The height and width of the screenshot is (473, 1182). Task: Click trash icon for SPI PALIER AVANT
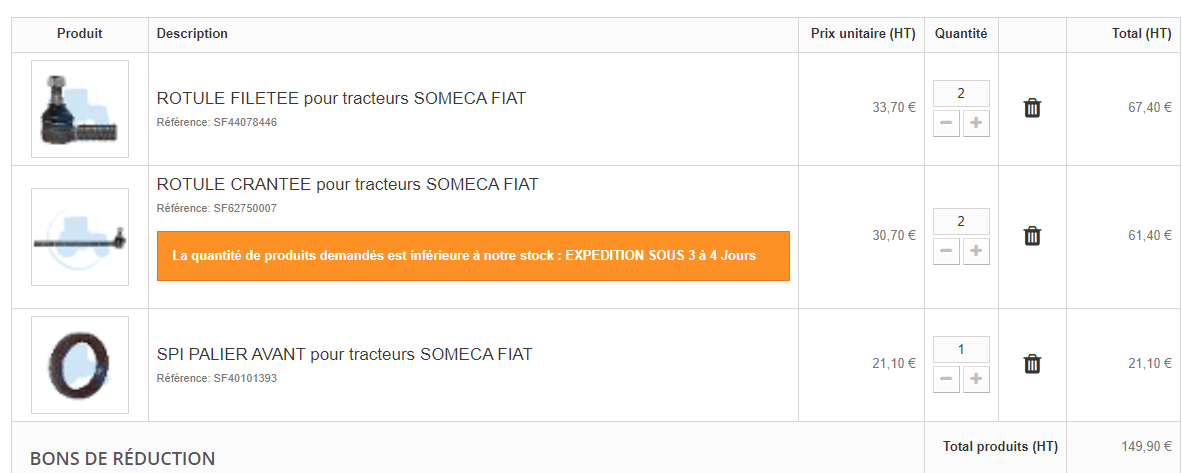(1032, 364)
